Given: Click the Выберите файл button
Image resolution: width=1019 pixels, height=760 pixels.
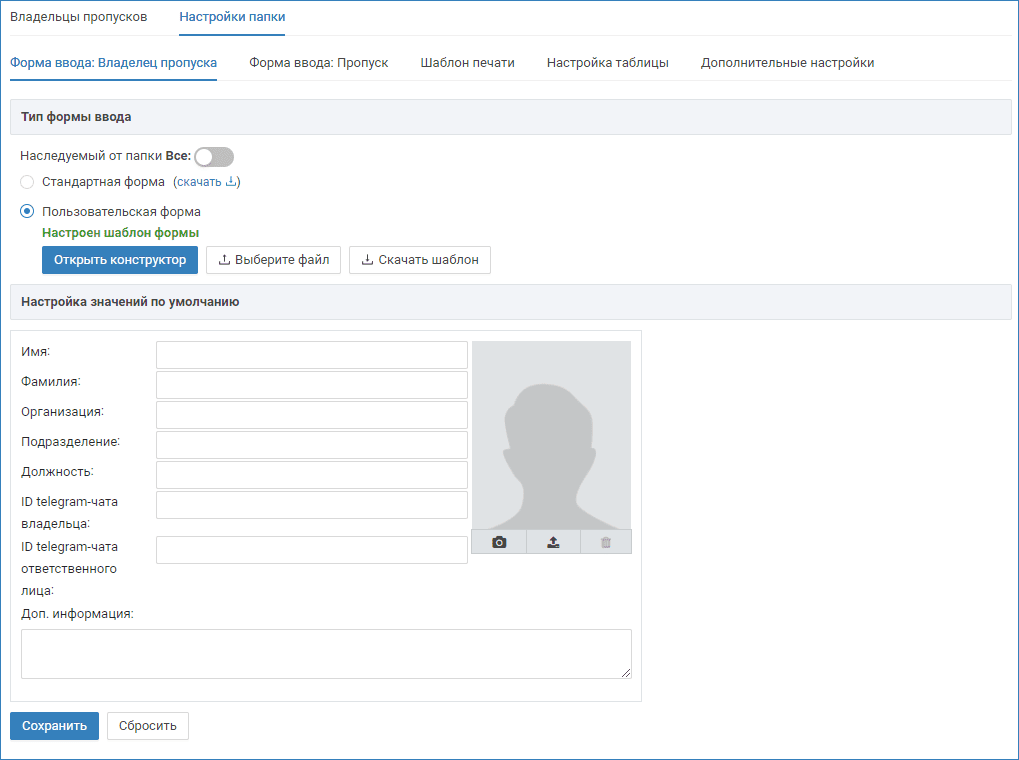Looking at the screenshot, I should coord(273,260).
